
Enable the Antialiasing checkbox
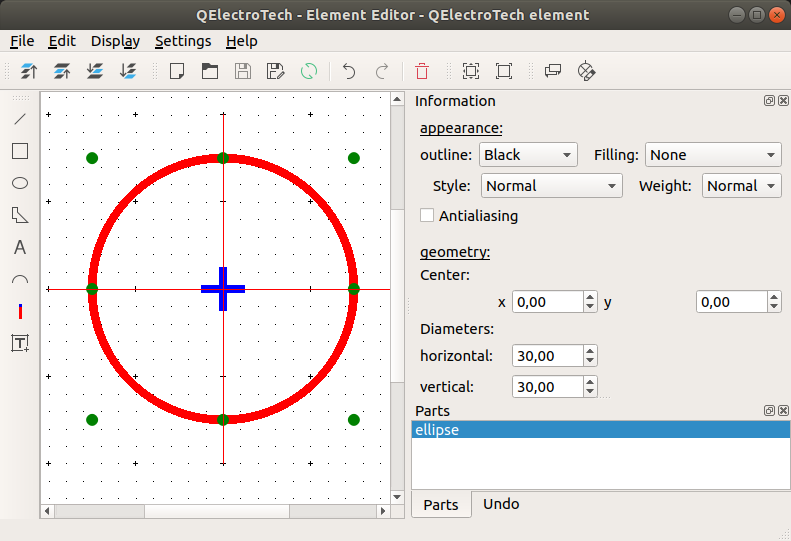(427, 215)
